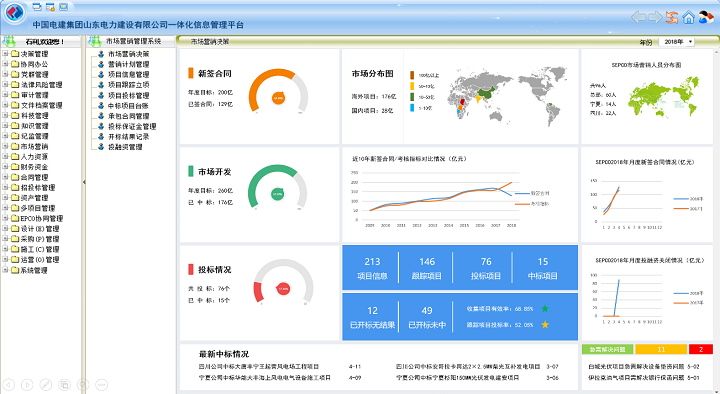Open 项目投标管理 in the marketing menu
This screenshot has height=394, width=720.
tap(129, 96)
